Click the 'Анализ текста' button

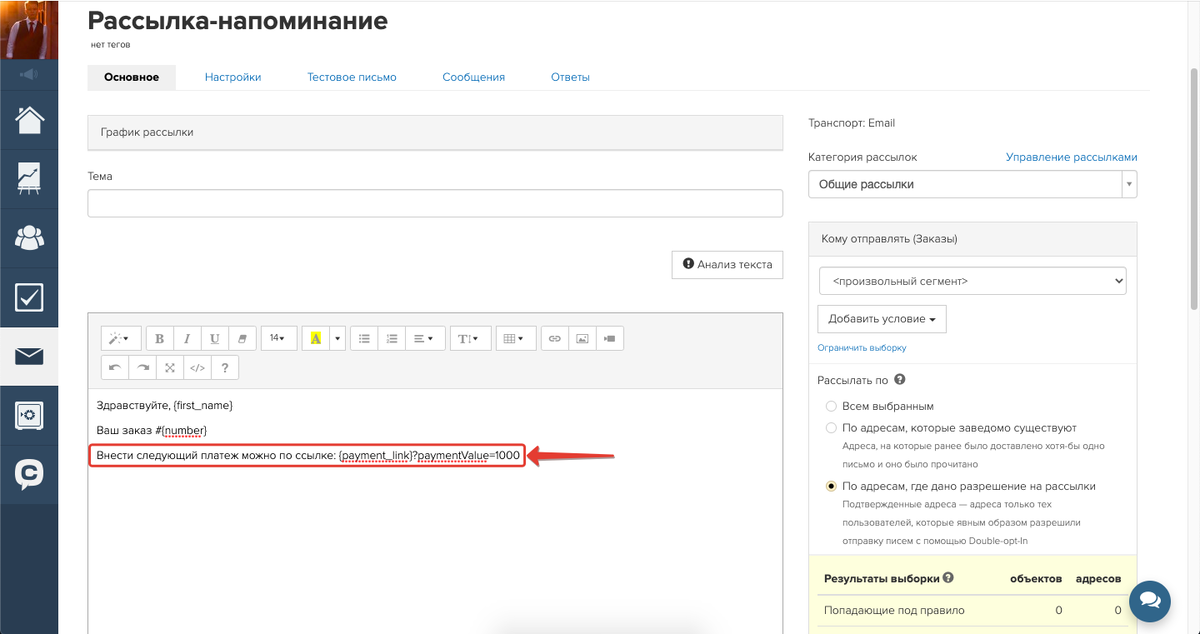click(727, 265)
